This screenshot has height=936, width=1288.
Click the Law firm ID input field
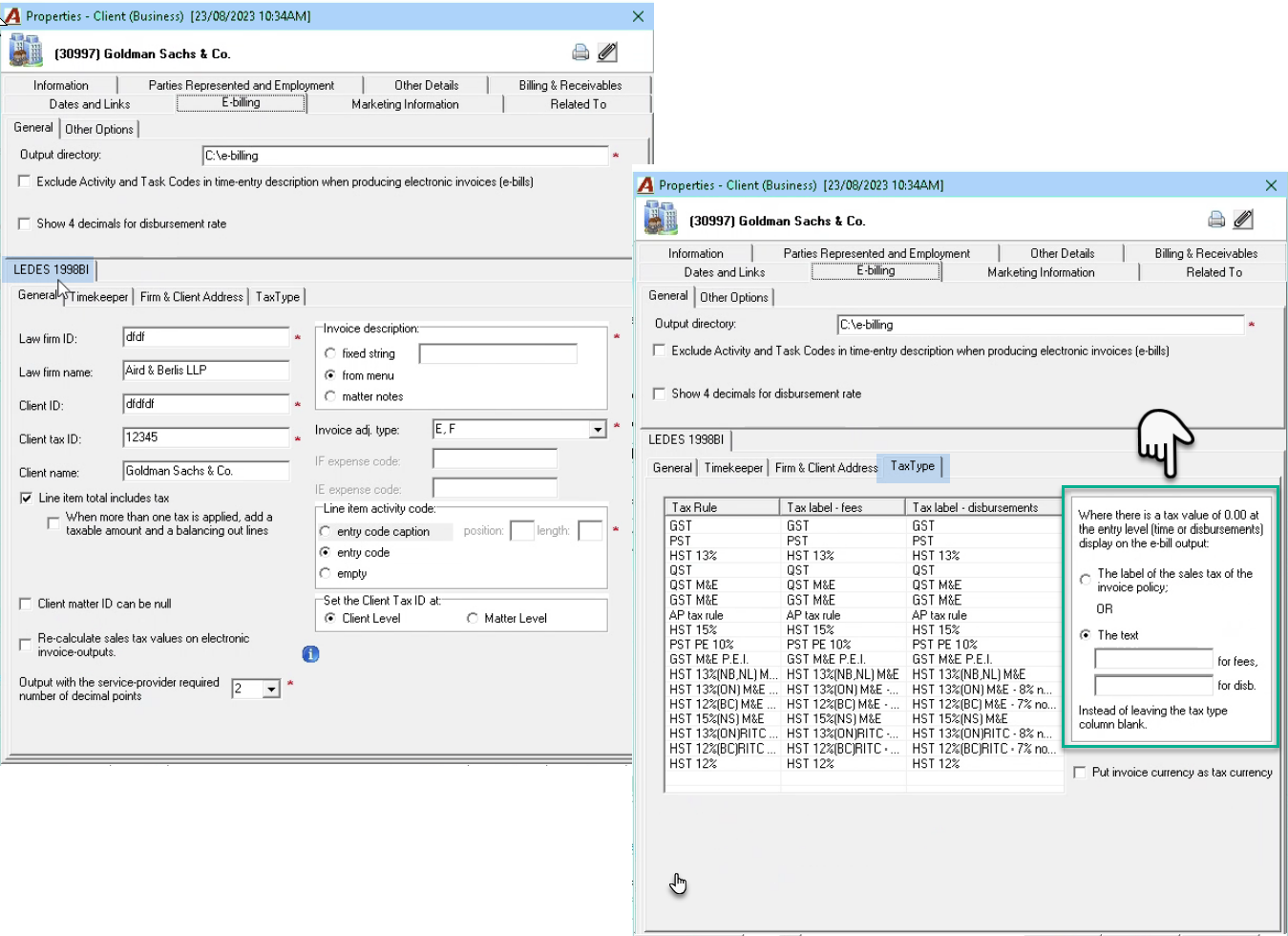click(x=205, y=337)
